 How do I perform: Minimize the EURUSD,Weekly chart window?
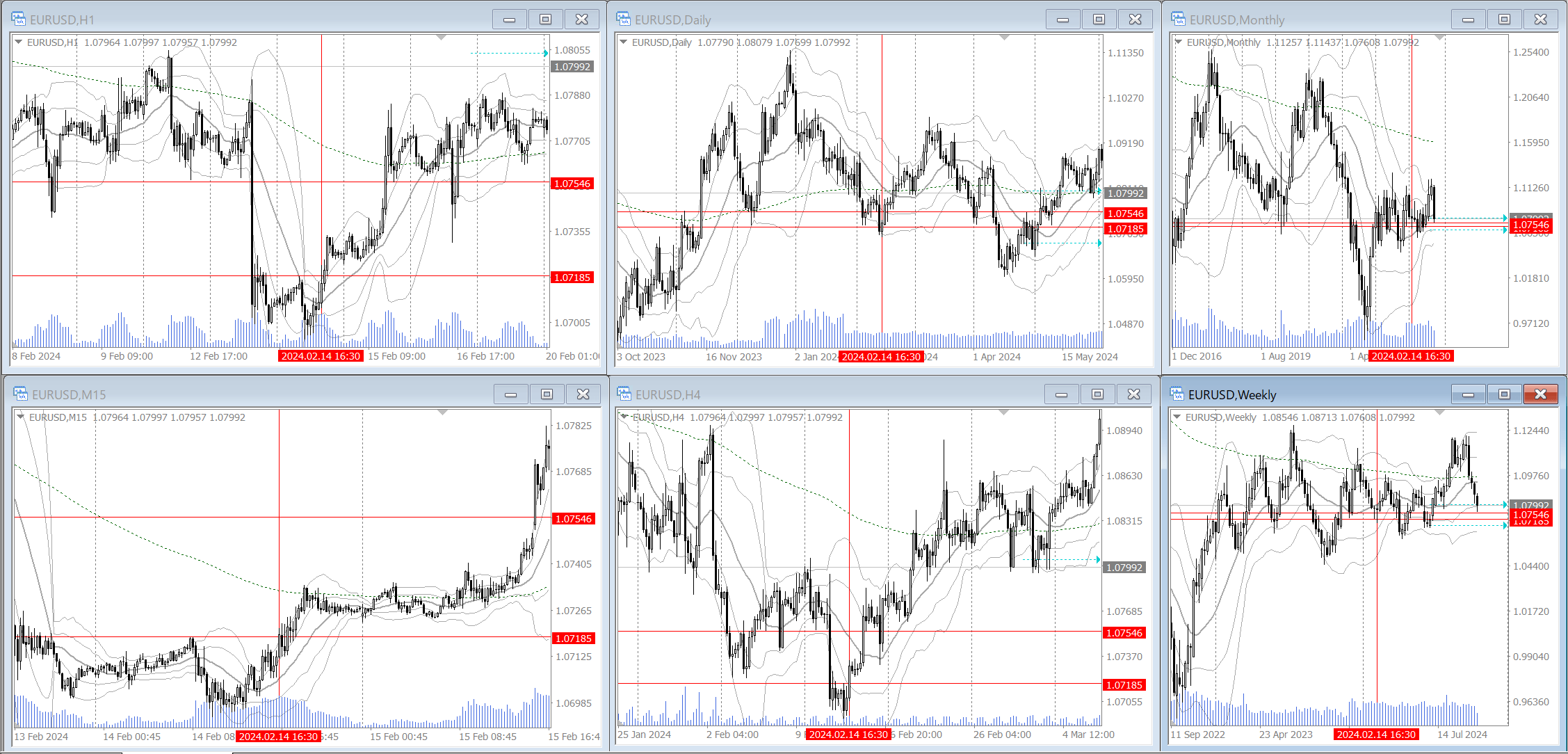1469,394
